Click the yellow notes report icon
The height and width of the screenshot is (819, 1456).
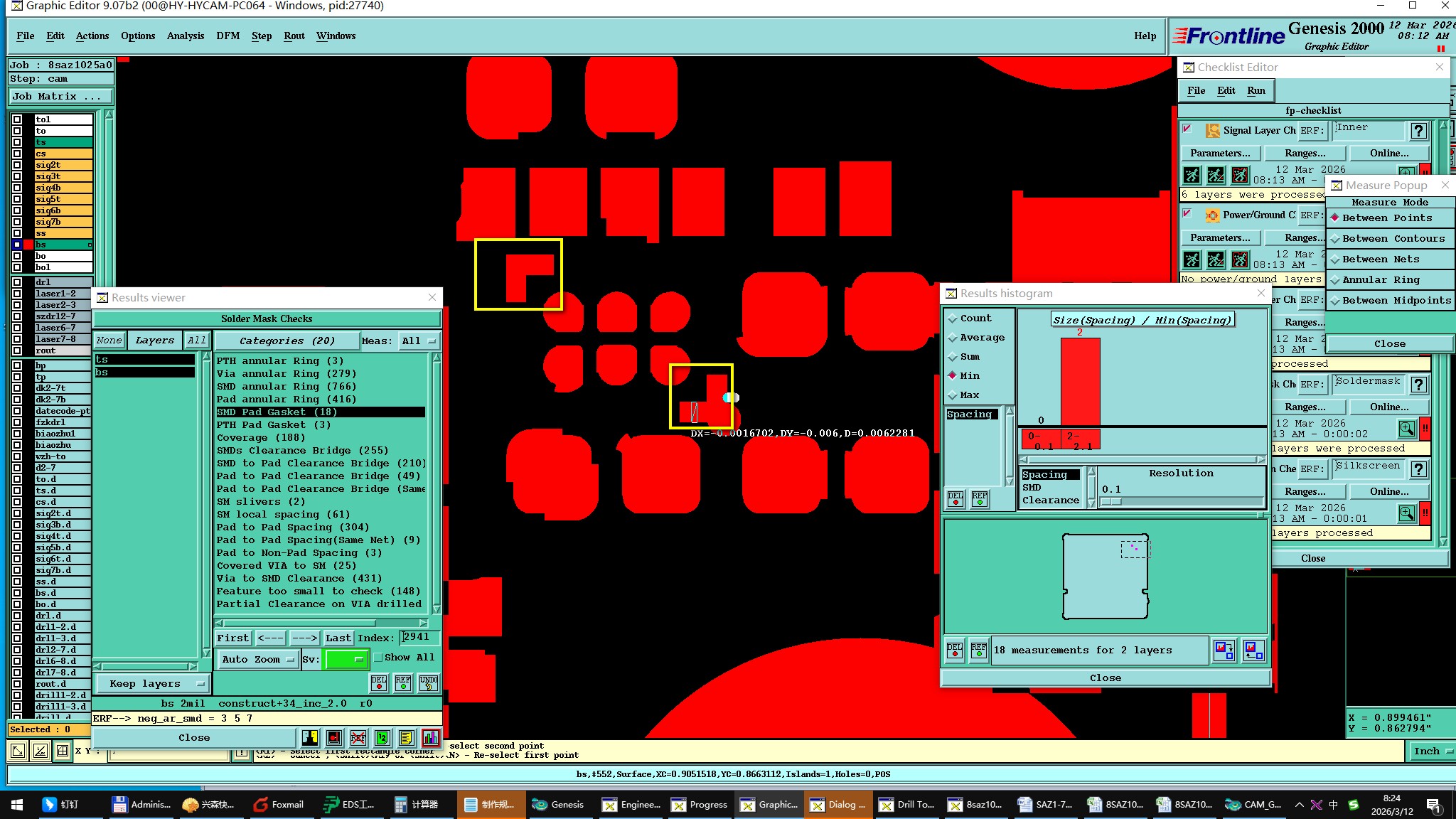coord(406,737)
